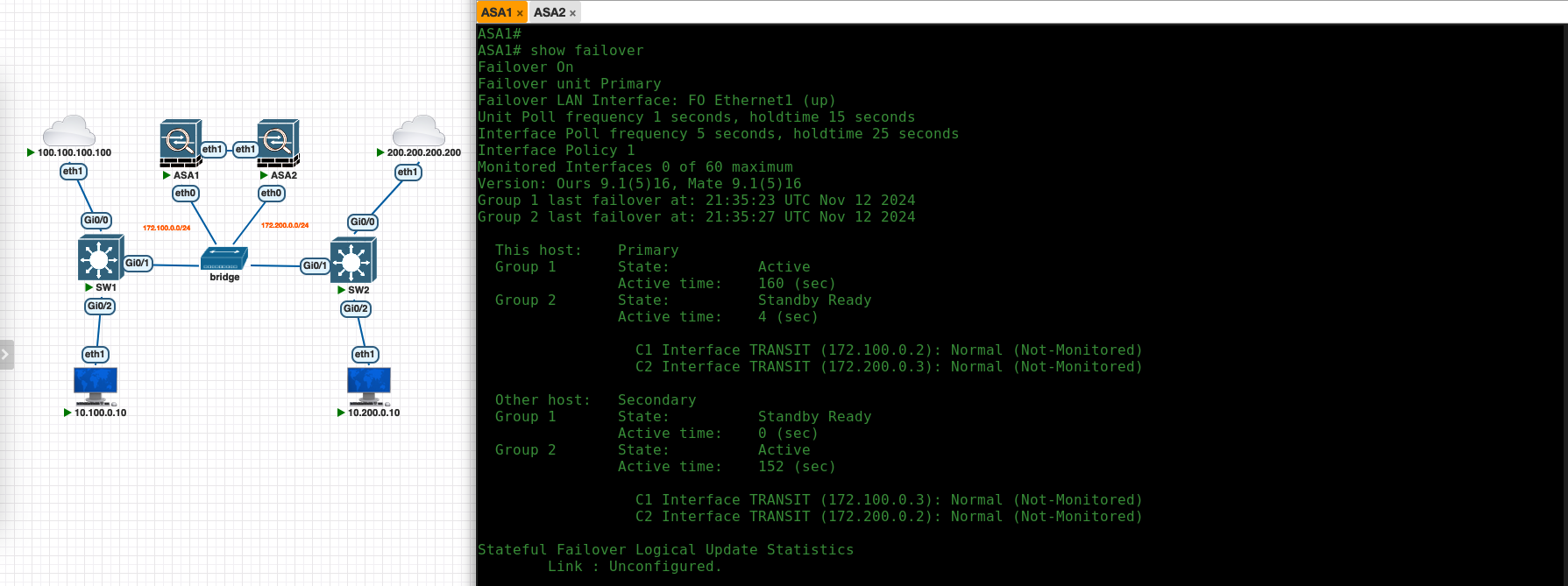Close the ASA2 tab
The width and height of the screenshot is (1568, 586).
tap(572, 13)
